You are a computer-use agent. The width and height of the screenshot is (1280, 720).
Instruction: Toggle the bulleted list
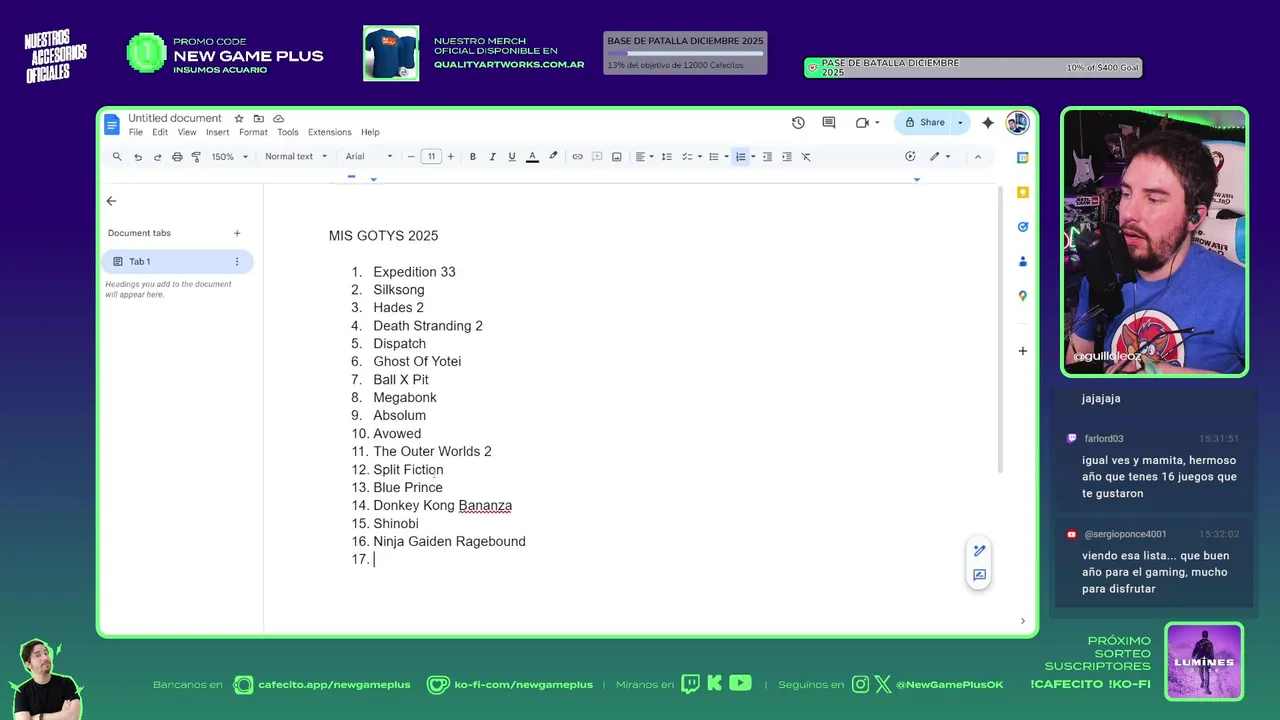714,157
